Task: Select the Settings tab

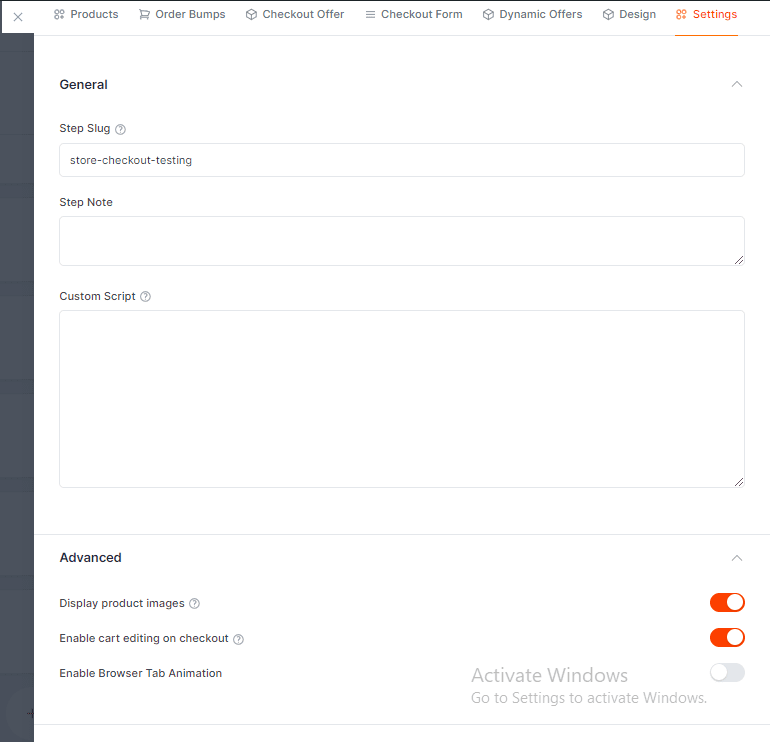Action: click(x=706, y=15)
